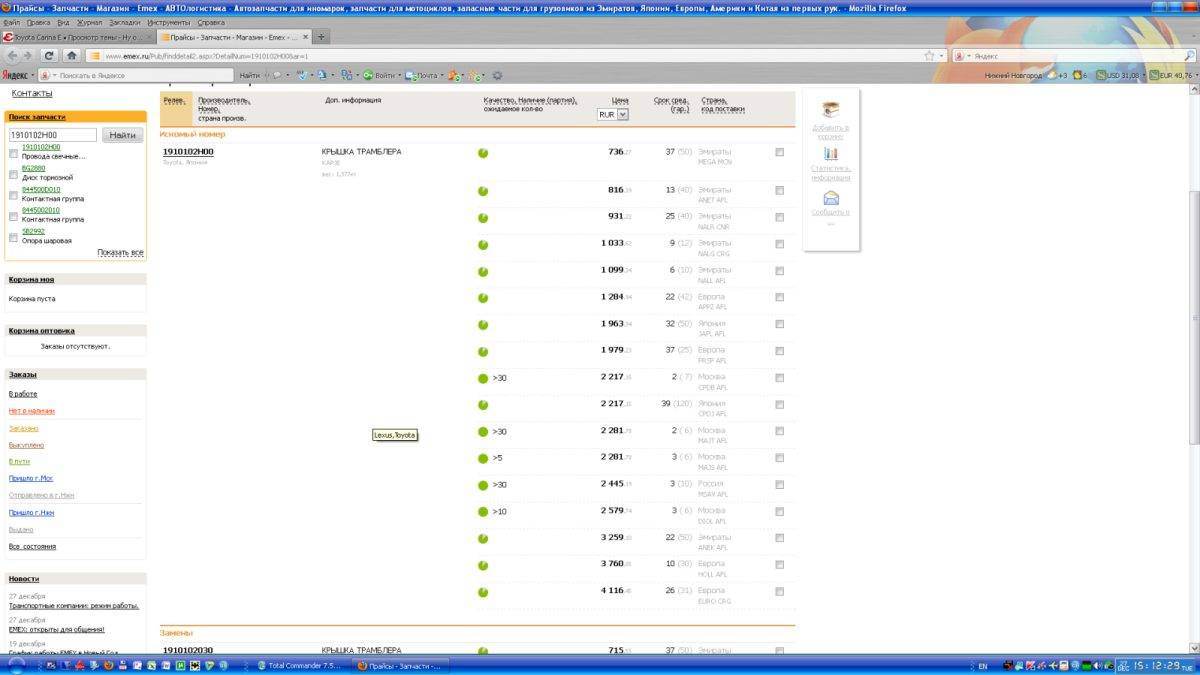The image size is (1200, 675).
Task: Focus the part number search field
Action: coord(53,135)
